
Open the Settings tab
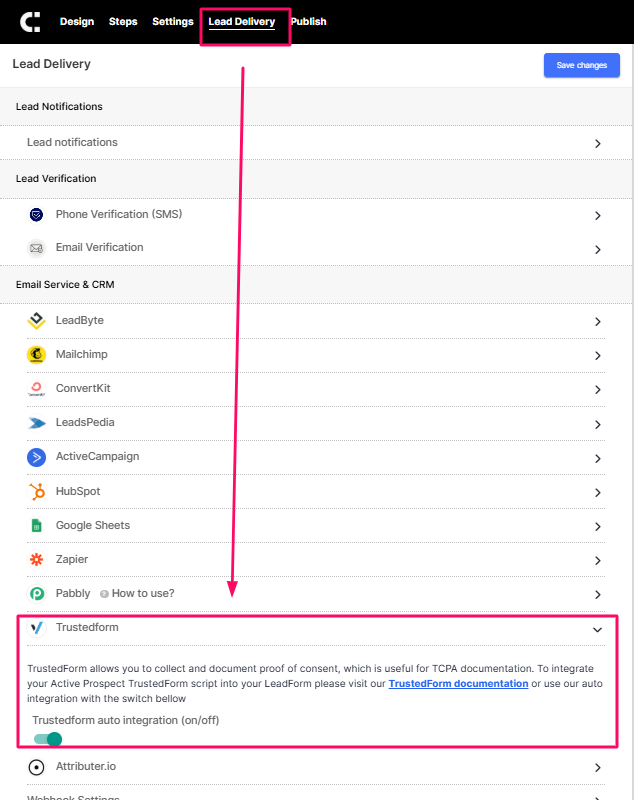pyautogui.click(x=173, y=21)
